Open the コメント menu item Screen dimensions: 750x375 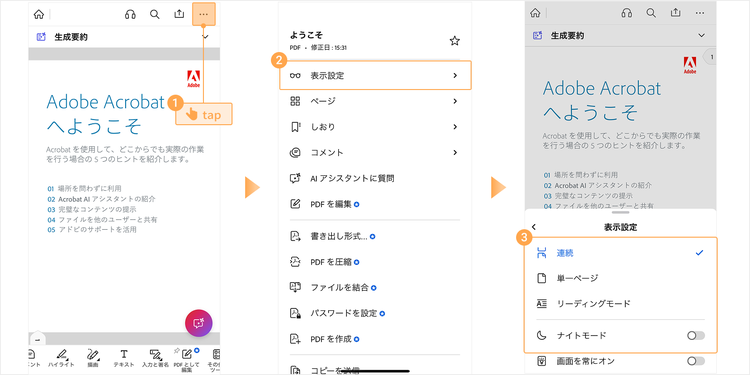click(375, 153)
